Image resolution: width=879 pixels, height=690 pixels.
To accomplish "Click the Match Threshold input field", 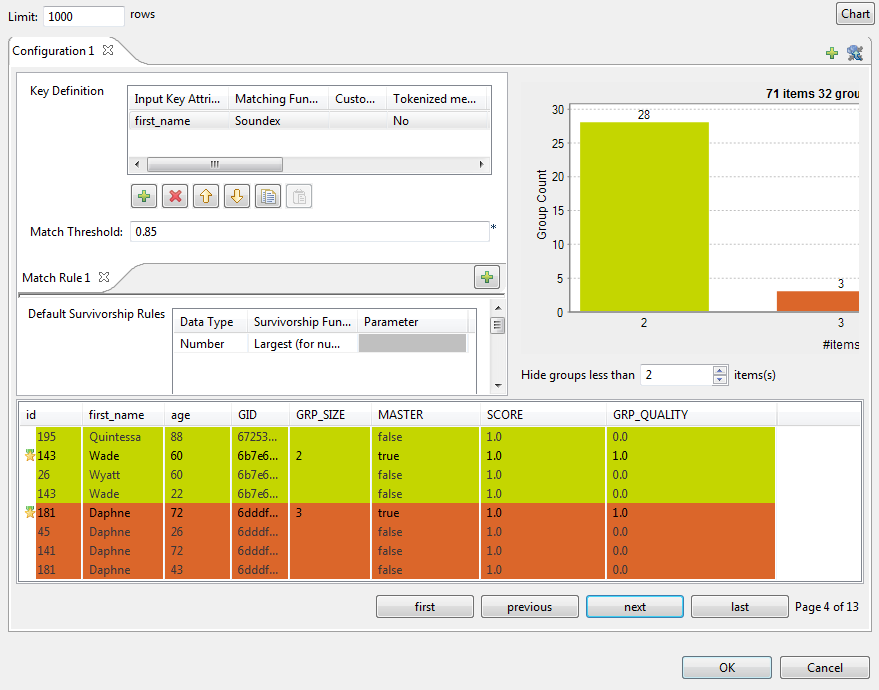I will coord(309,232).
